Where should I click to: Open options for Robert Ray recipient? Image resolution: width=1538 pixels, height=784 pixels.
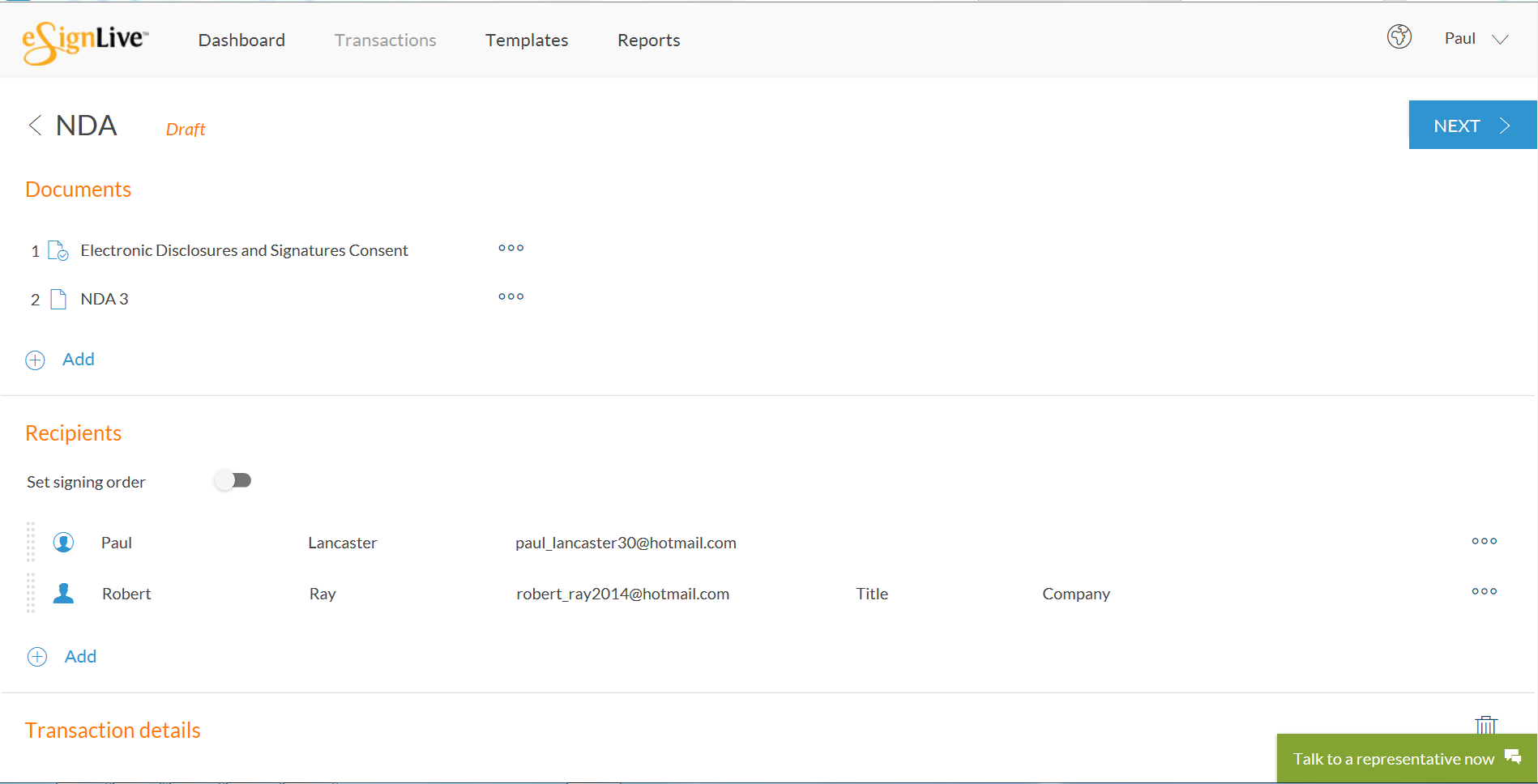[1484, 591]
